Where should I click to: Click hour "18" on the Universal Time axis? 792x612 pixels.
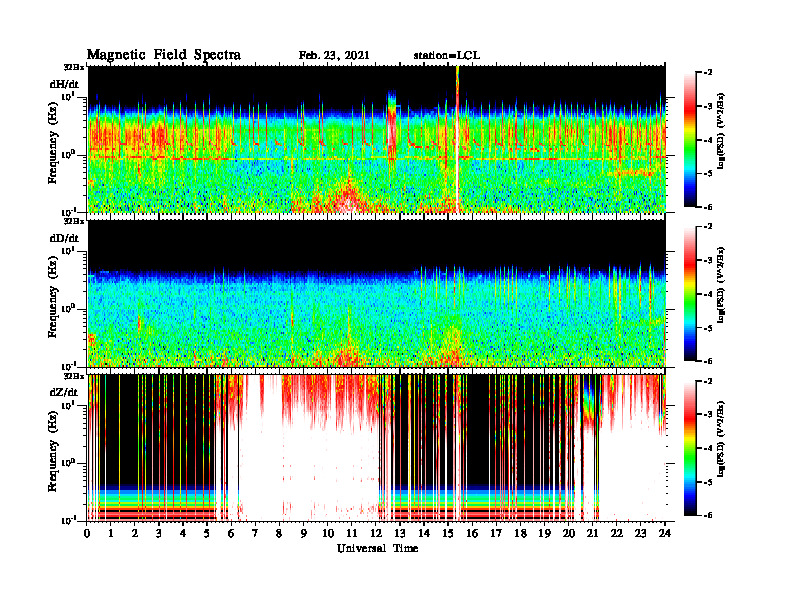tap(520, 534)
